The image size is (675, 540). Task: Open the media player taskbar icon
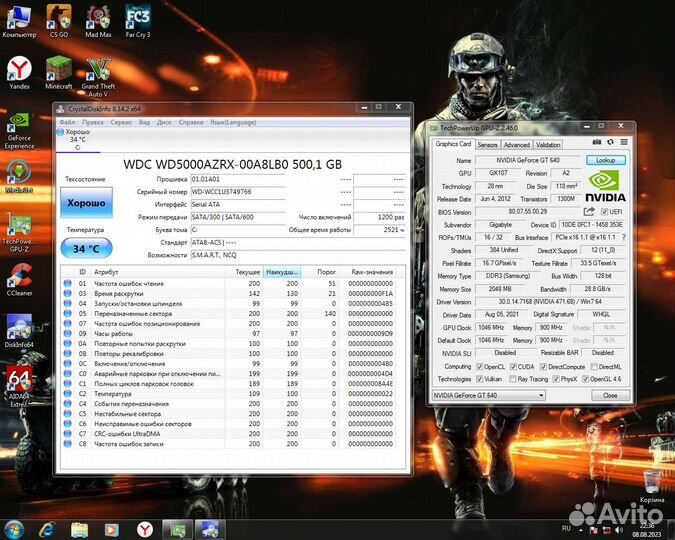pos(111,530)
